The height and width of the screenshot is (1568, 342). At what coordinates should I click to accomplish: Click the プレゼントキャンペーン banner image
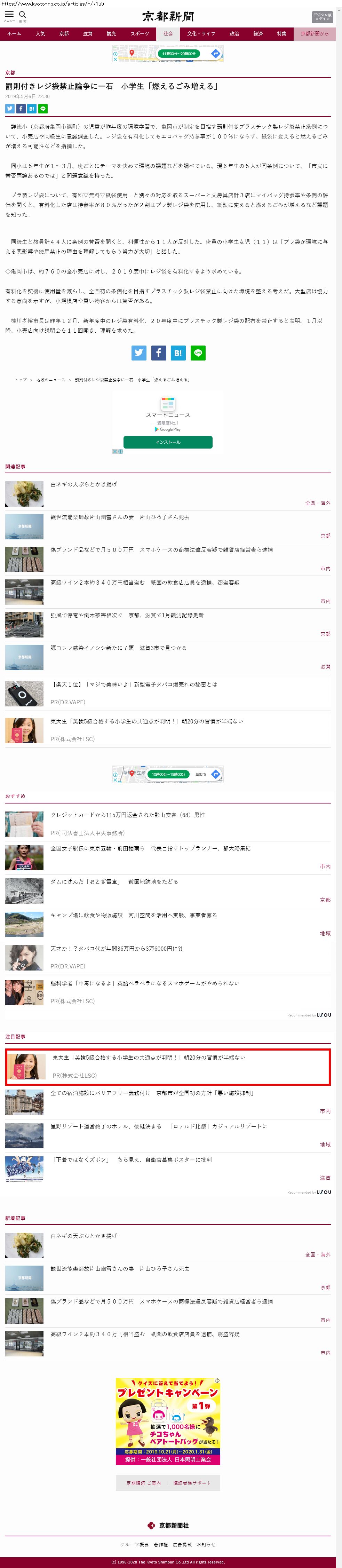coord(168,1421)
